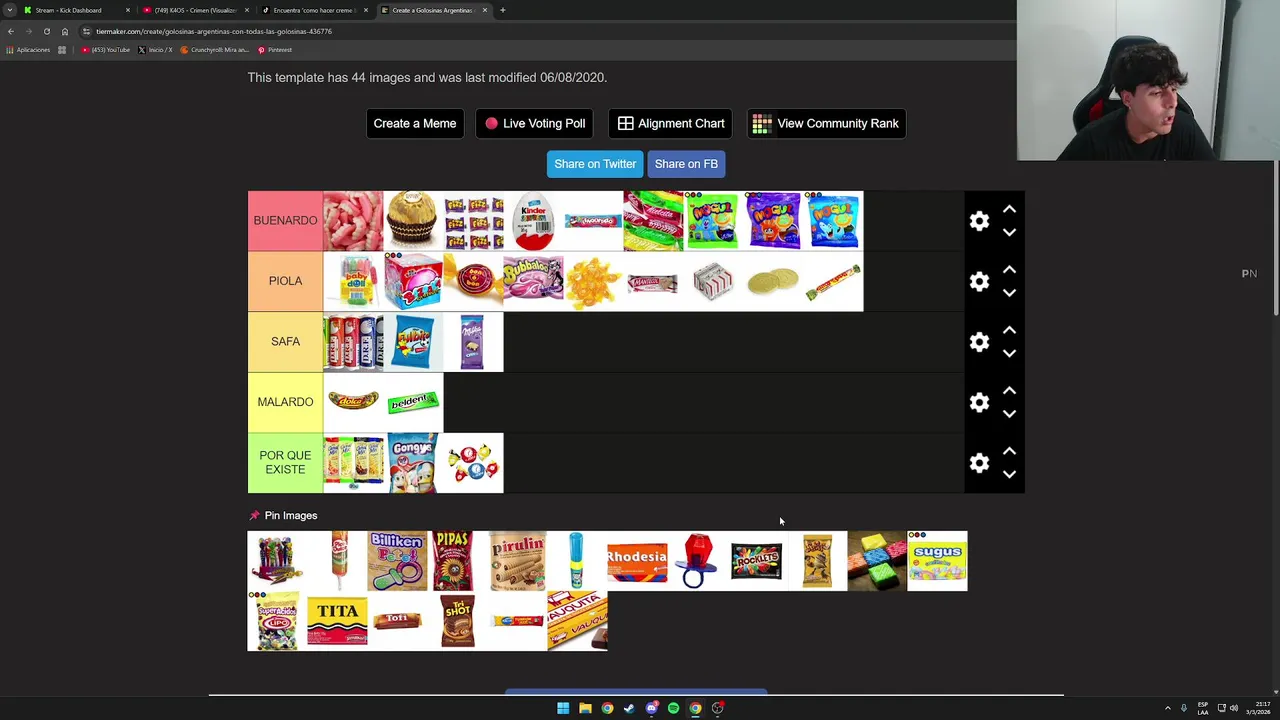Open Inicio / X bookmark

tap(155, 50)
